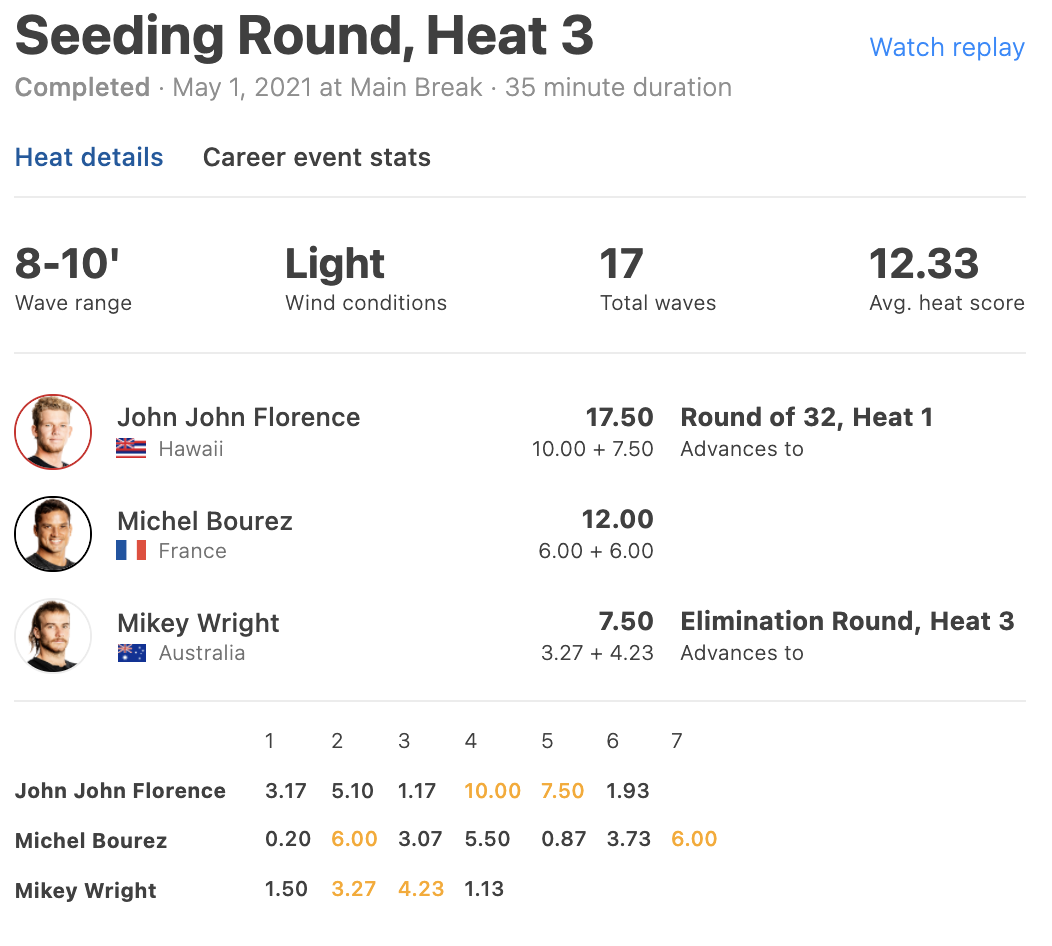Open Round of 32, Heat 1 link
Viewport: 1052px width, 946px height.
(806, 417)
